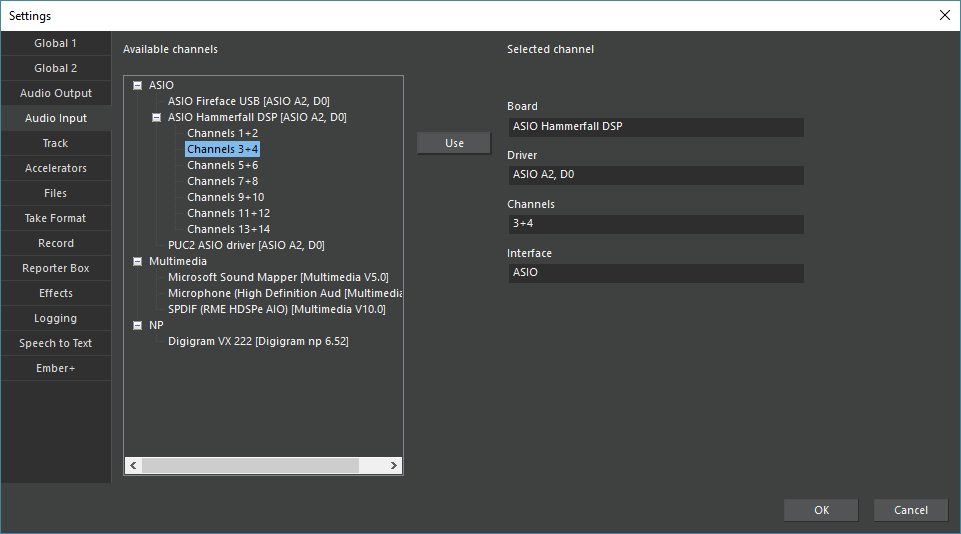Viewport: 961px width, 534px height.
Task: Click the Use button
Action: tap(454, 143)
